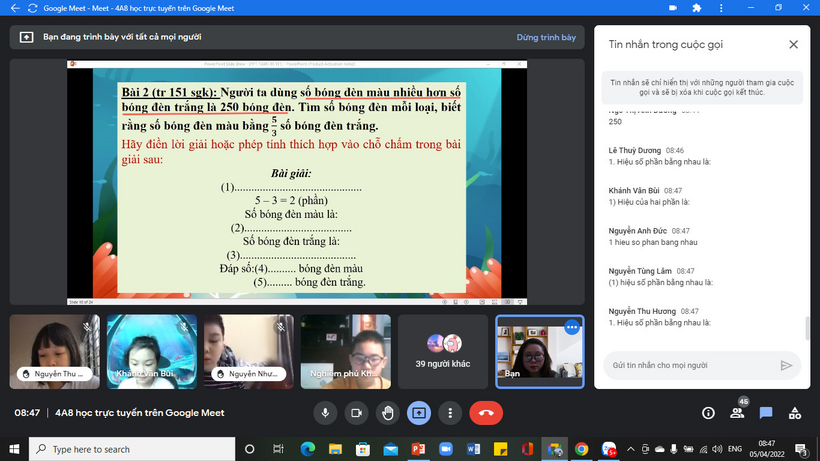This screenshot has height=461, width=820.
Task: Open more options three-dot menu
Action: pos(449,412)
